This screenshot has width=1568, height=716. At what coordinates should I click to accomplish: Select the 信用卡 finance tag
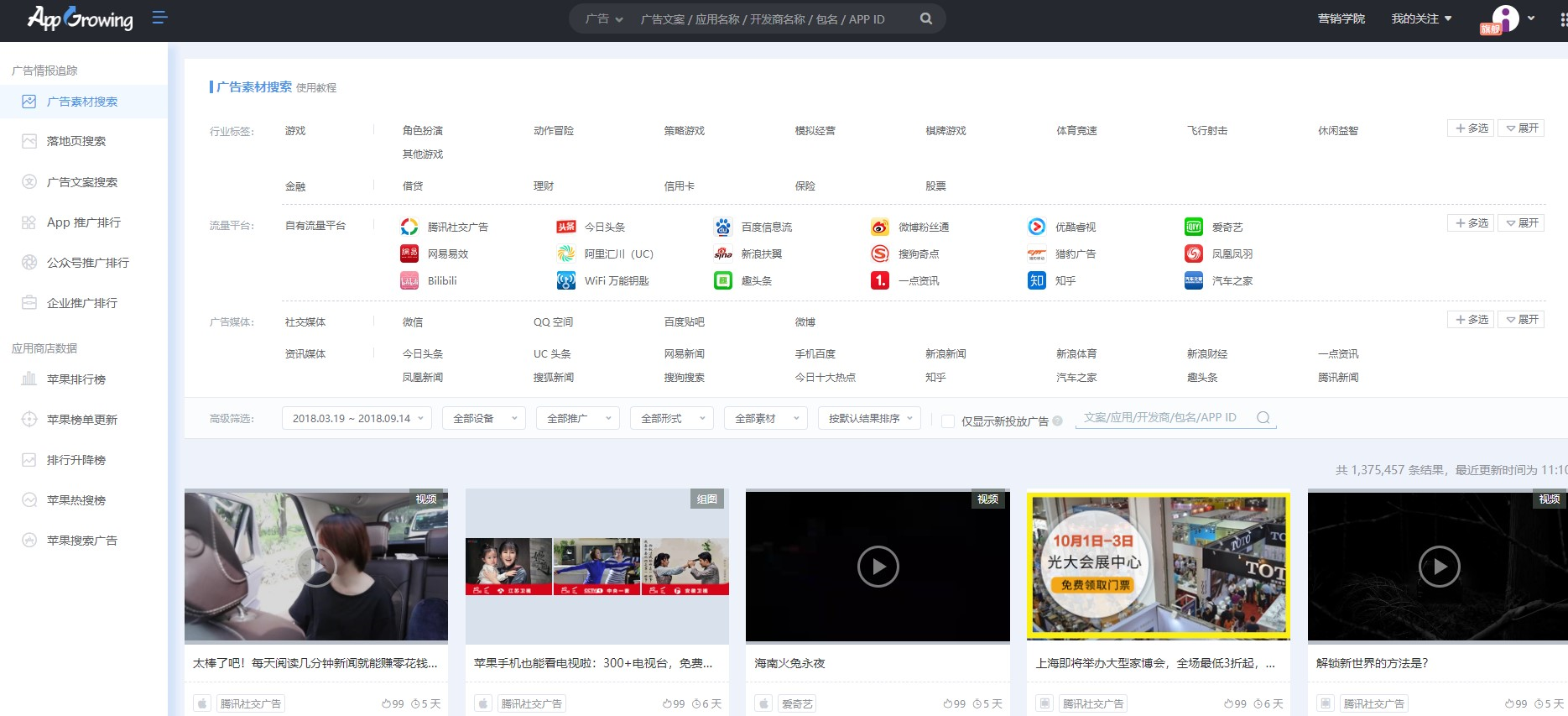click(x=680, y=186)
